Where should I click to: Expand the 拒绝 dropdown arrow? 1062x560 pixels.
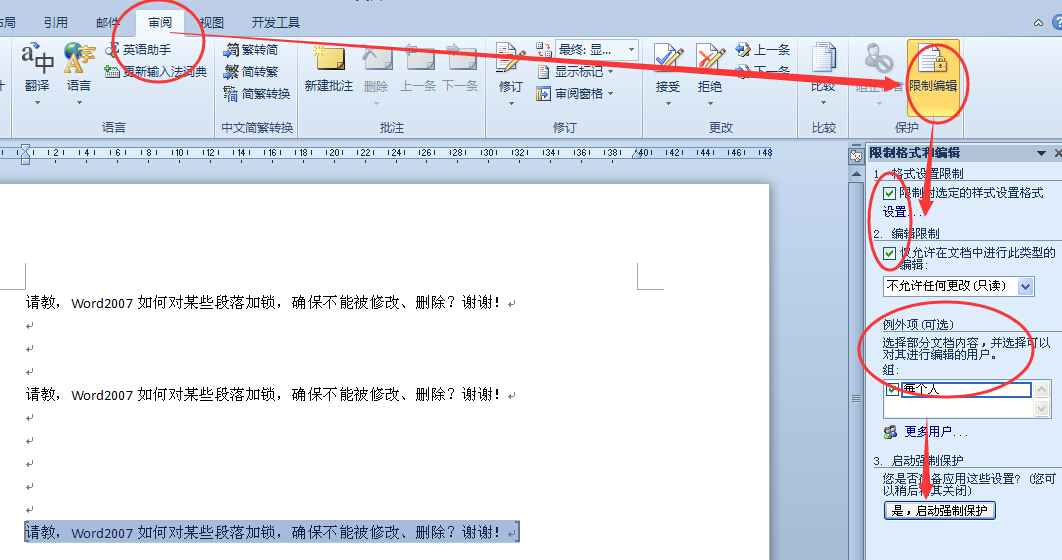pos(710,103)
